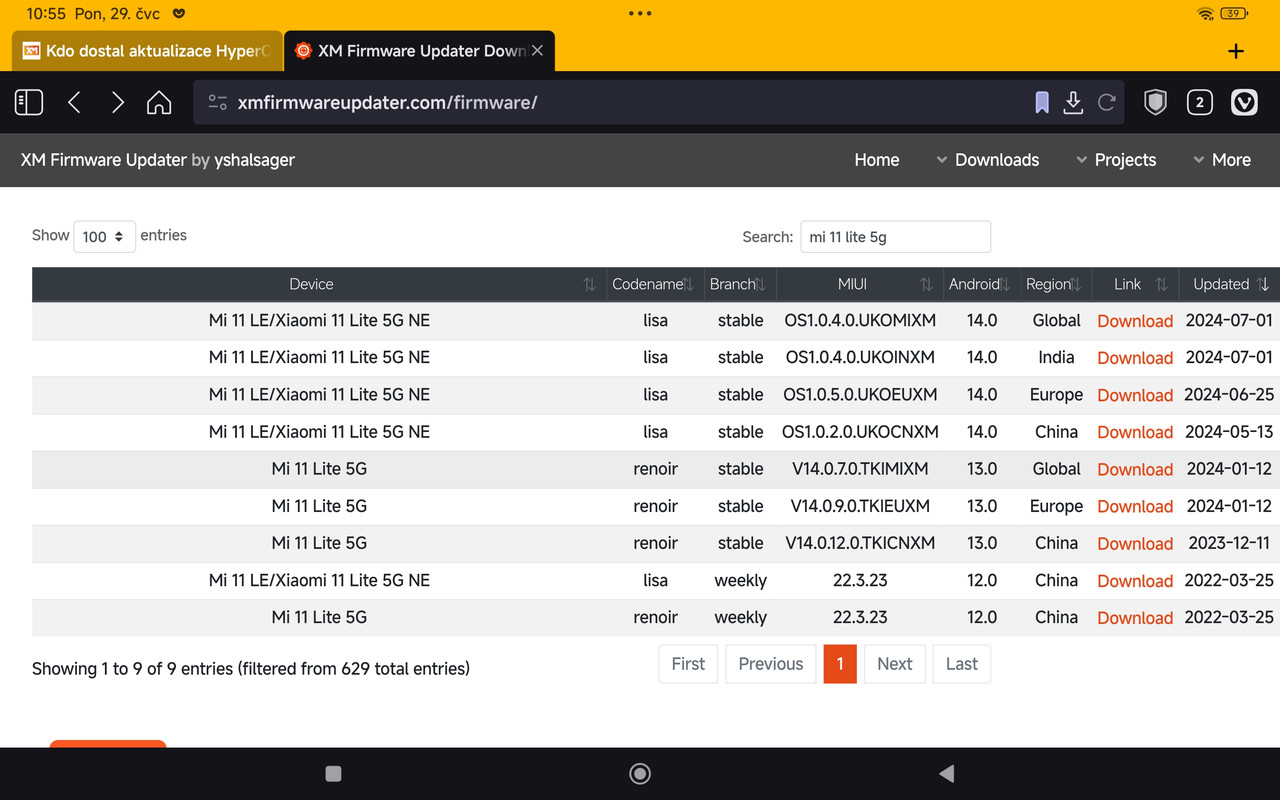Viewport: 1280px width, 800px height.
Task: Go to First pagination page
Action: pos(688,664)
